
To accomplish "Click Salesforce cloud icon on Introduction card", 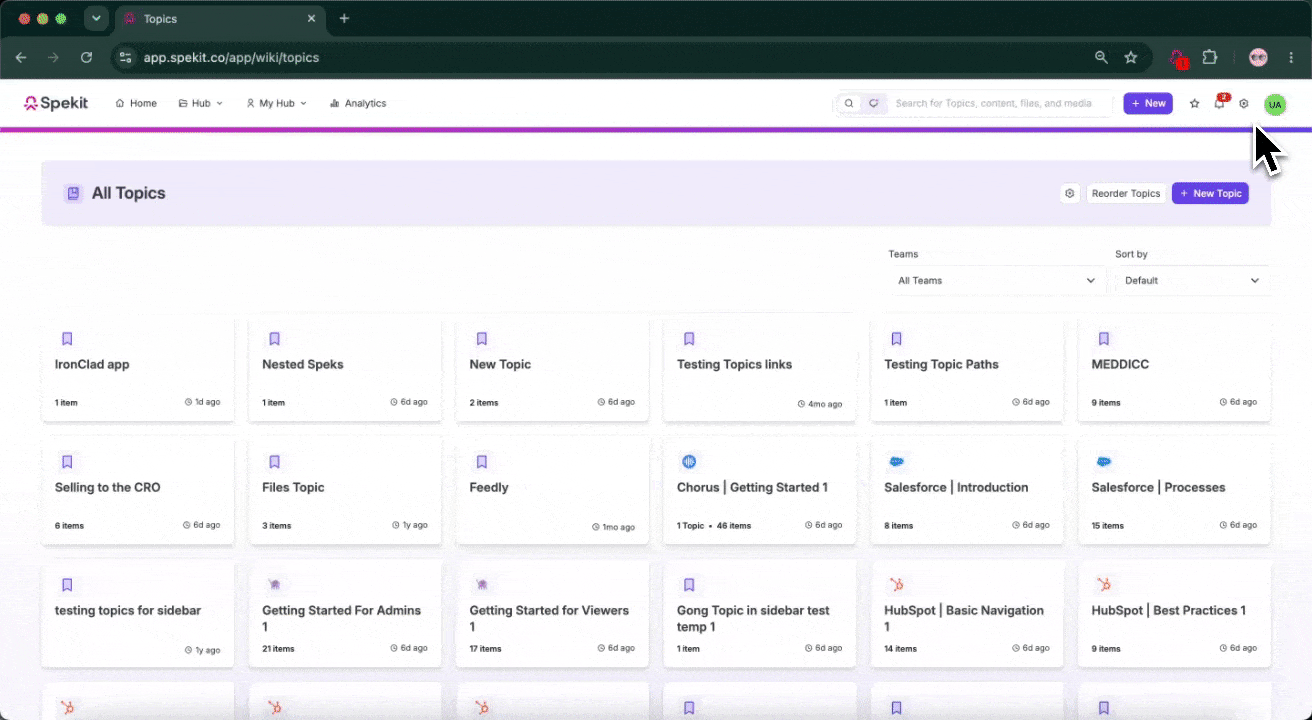I will 896,461.
